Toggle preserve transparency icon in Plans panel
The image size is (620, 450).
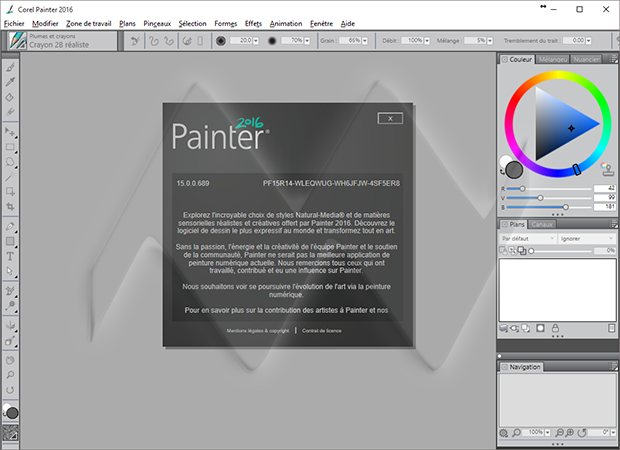coord(503,250)
